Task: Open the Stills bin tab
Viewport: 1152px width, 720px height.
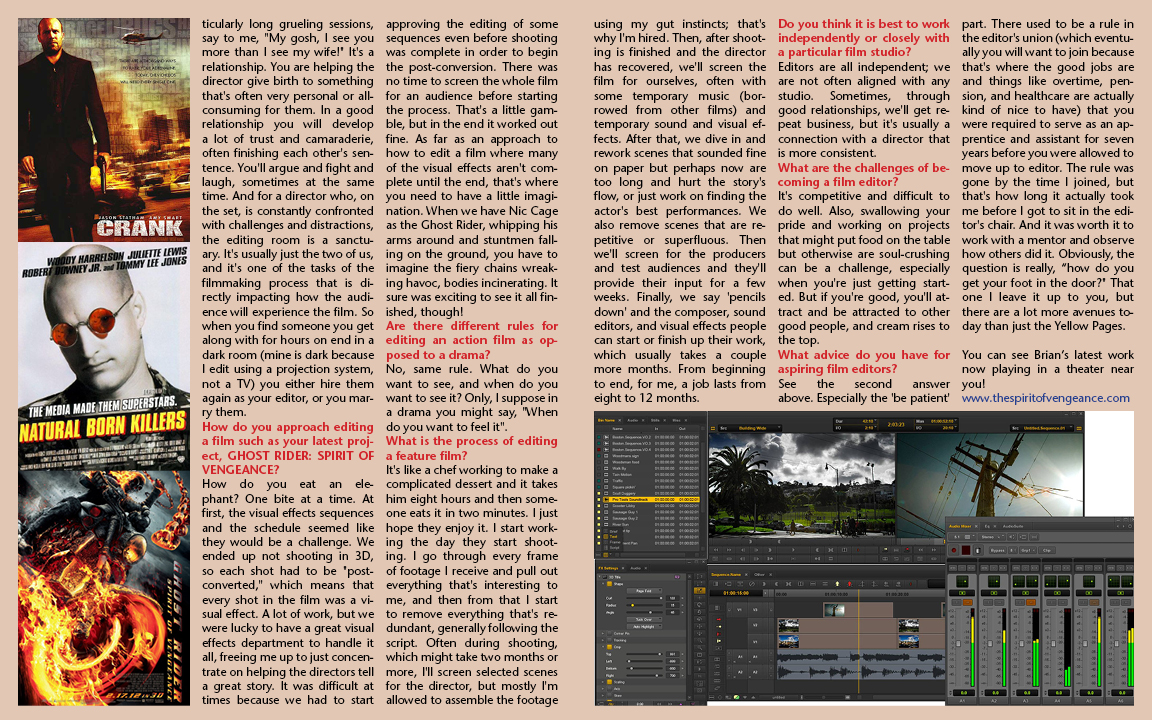Action: (654, 420)
